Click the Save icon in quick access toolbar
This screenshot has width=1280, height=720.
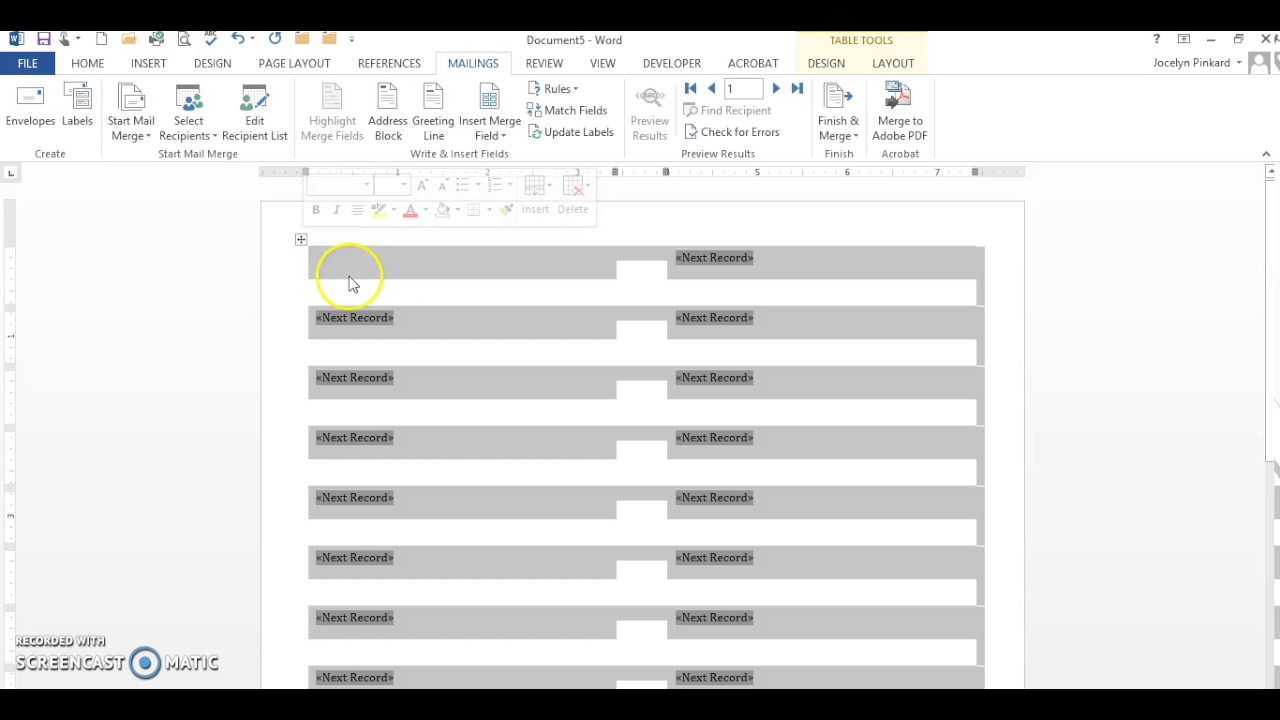43,39
